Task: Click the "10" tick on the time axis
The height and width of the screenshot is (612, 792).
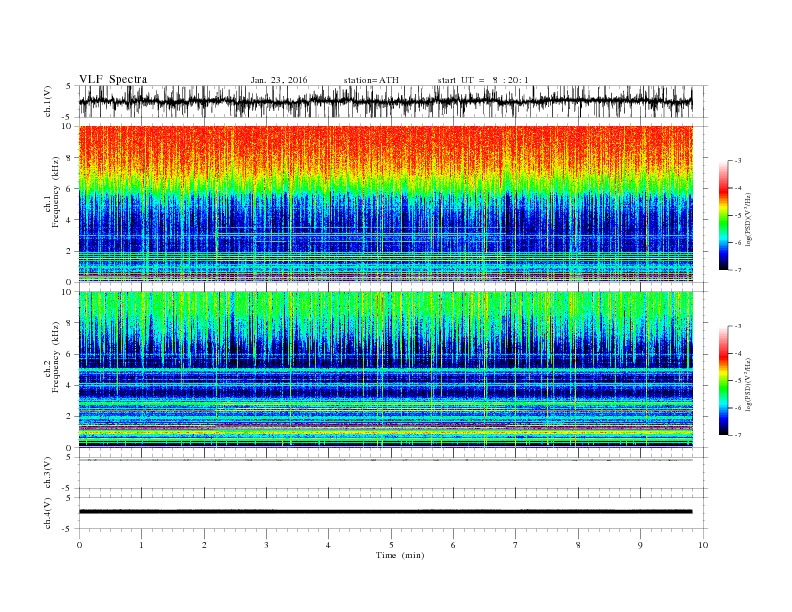Action: [x=703, y=545]
